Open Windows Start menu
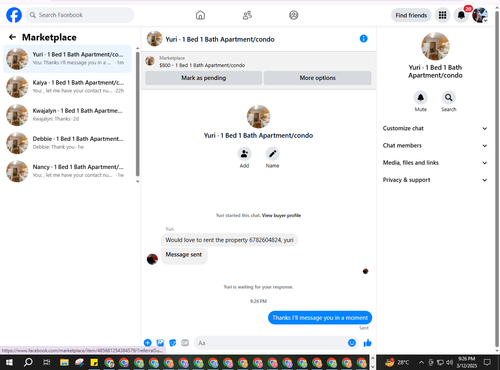Screen dimensions: 500x370 coord(9,362)
